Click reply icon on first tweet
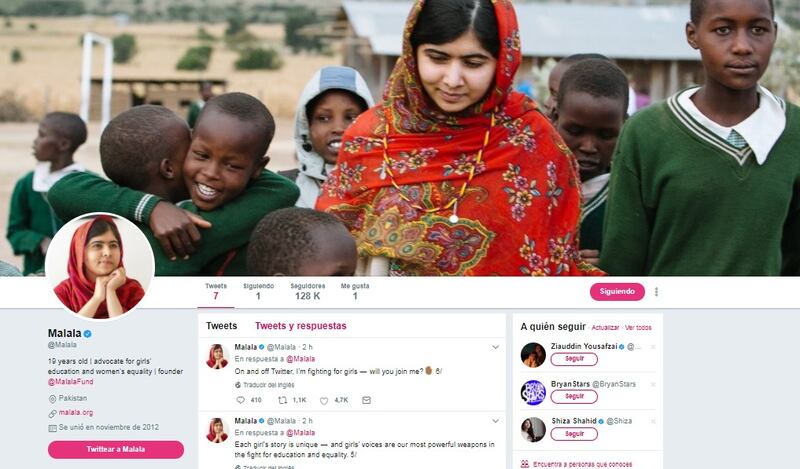The width and height of the screenshot is (800, 469). click(x=241, y=400)
